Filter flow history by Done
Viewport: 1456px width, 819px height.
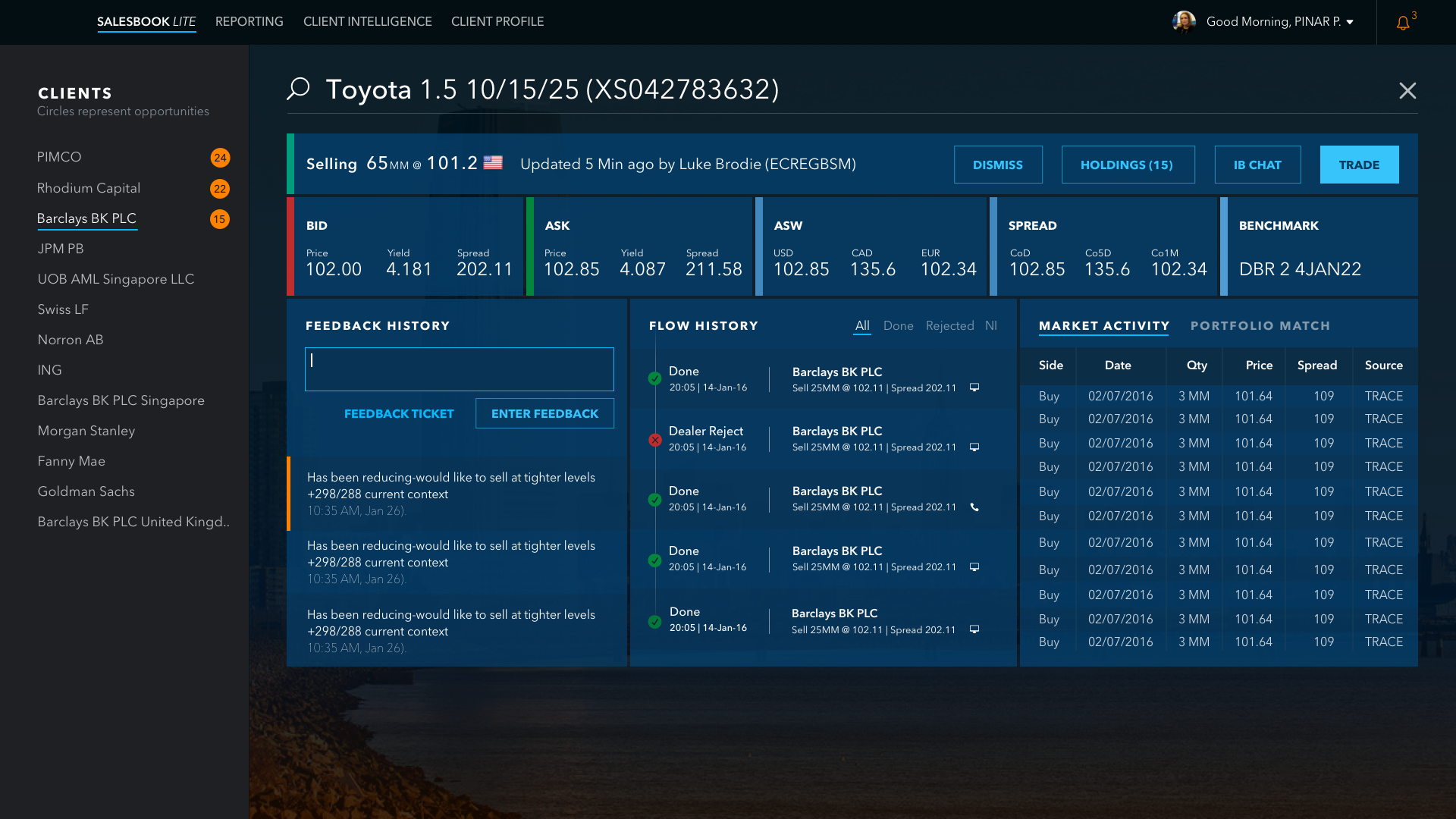click(899, 326)
